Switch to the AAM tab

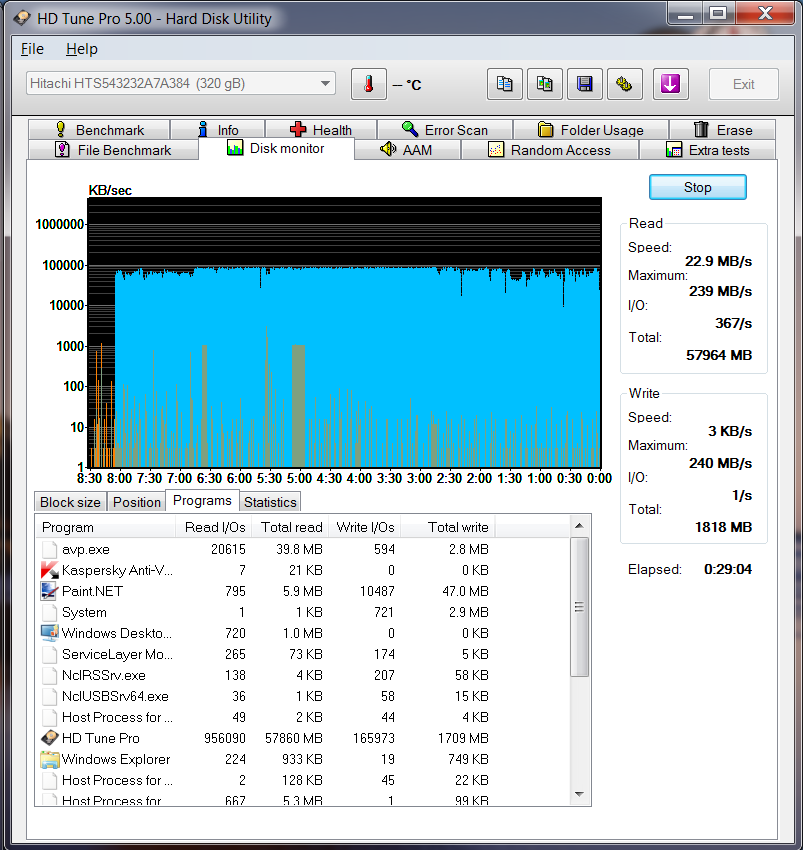point(407,150)
